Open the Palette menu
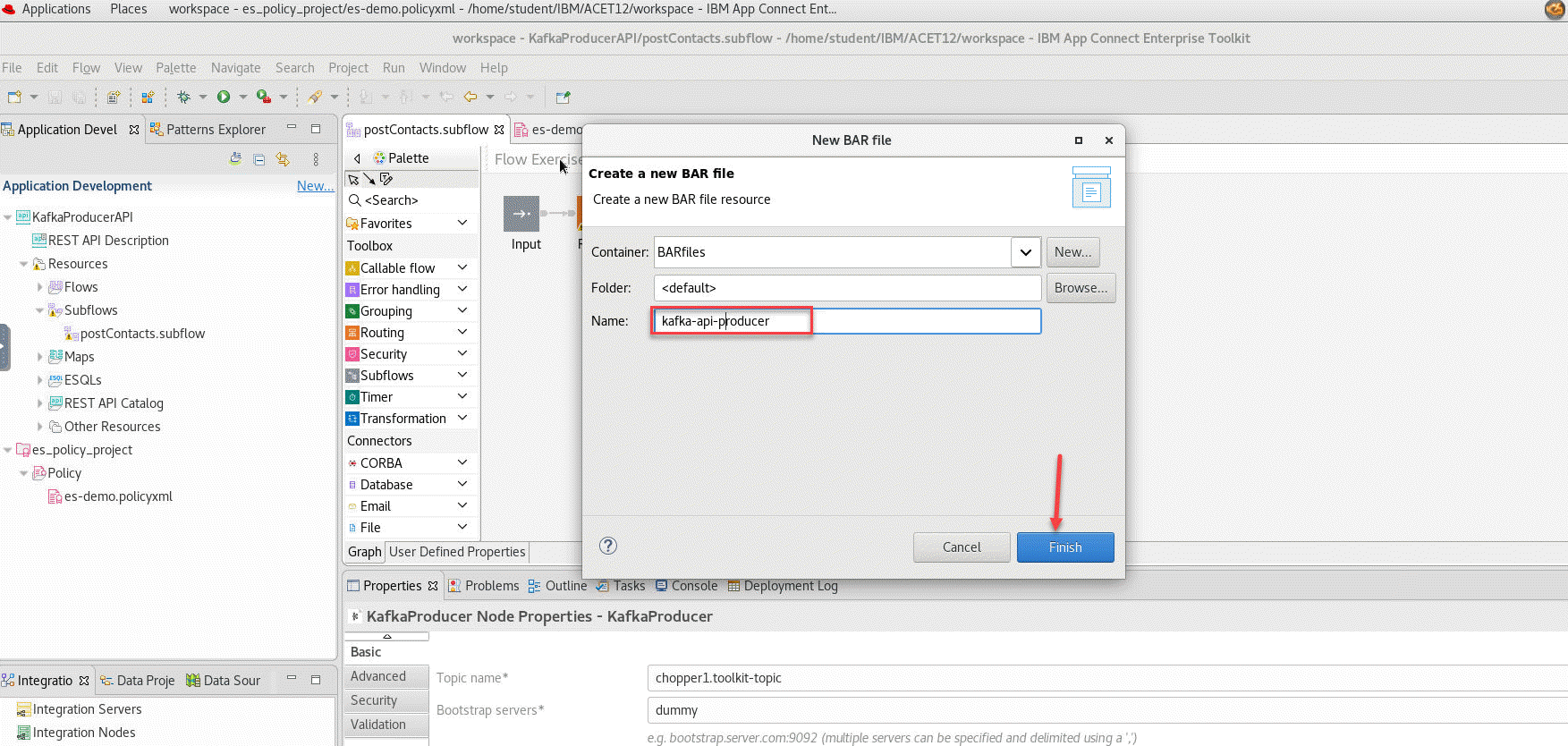The height and width of the screenshot is (746, 1568). point(175,68)
